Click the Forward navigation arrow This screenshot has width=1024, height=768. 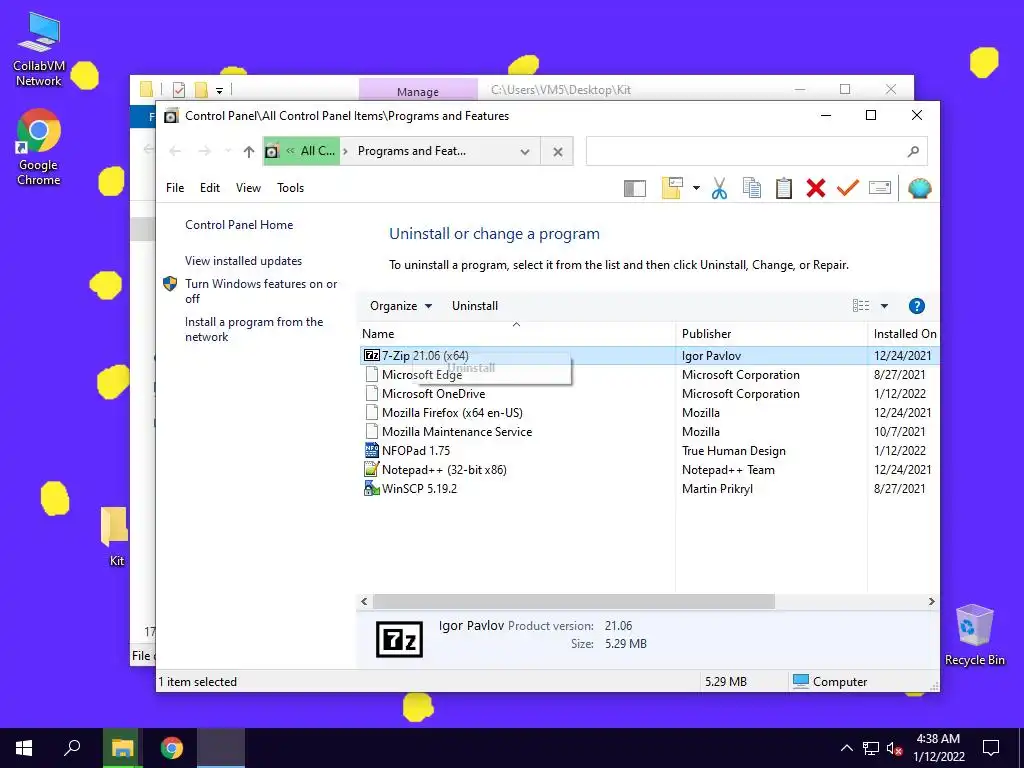pyautogui.click(x=204, y=152)
